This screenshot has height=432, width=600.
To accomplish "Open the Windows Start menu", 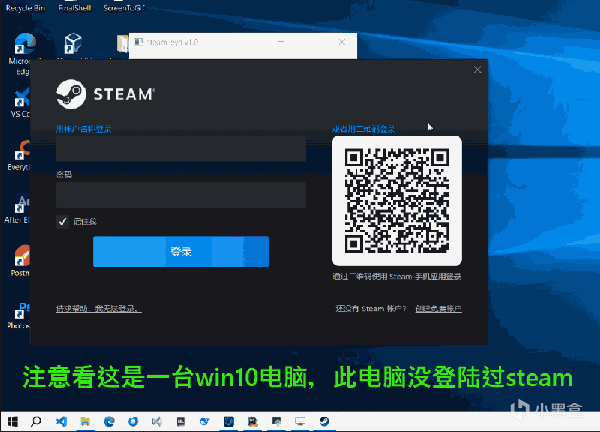I will pos(13,422).
